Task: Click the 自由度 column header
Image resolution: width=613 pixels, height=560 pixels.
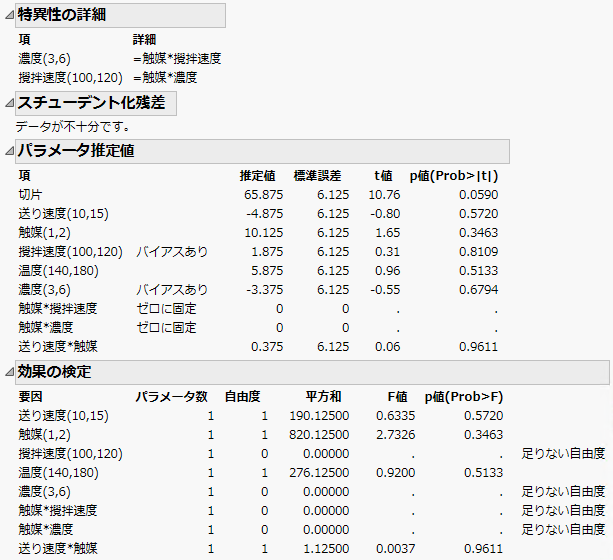Action: click(x=242, y=397)
